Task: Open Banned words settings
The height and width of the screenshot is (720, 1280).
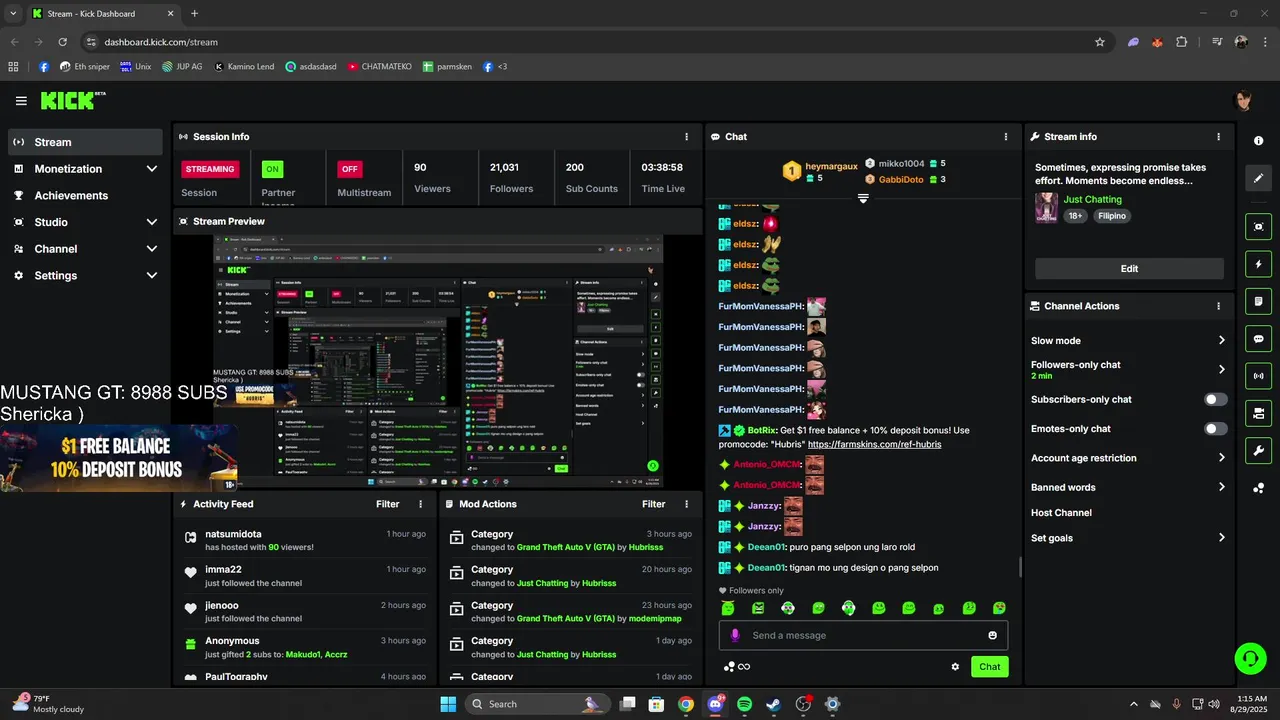Action: (x=1128, y=487)
